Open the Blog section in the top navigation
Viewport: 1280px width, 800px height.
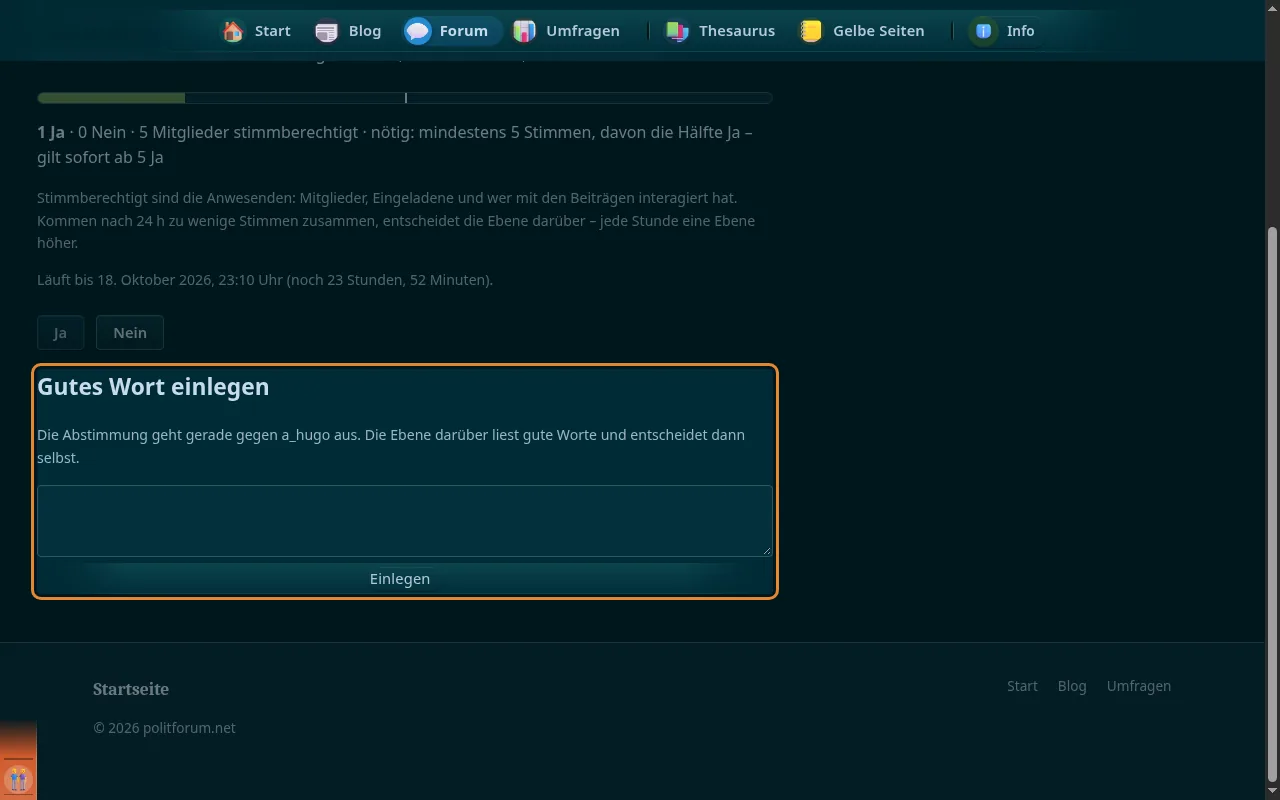pyautogui.click(x=348, y=31)
